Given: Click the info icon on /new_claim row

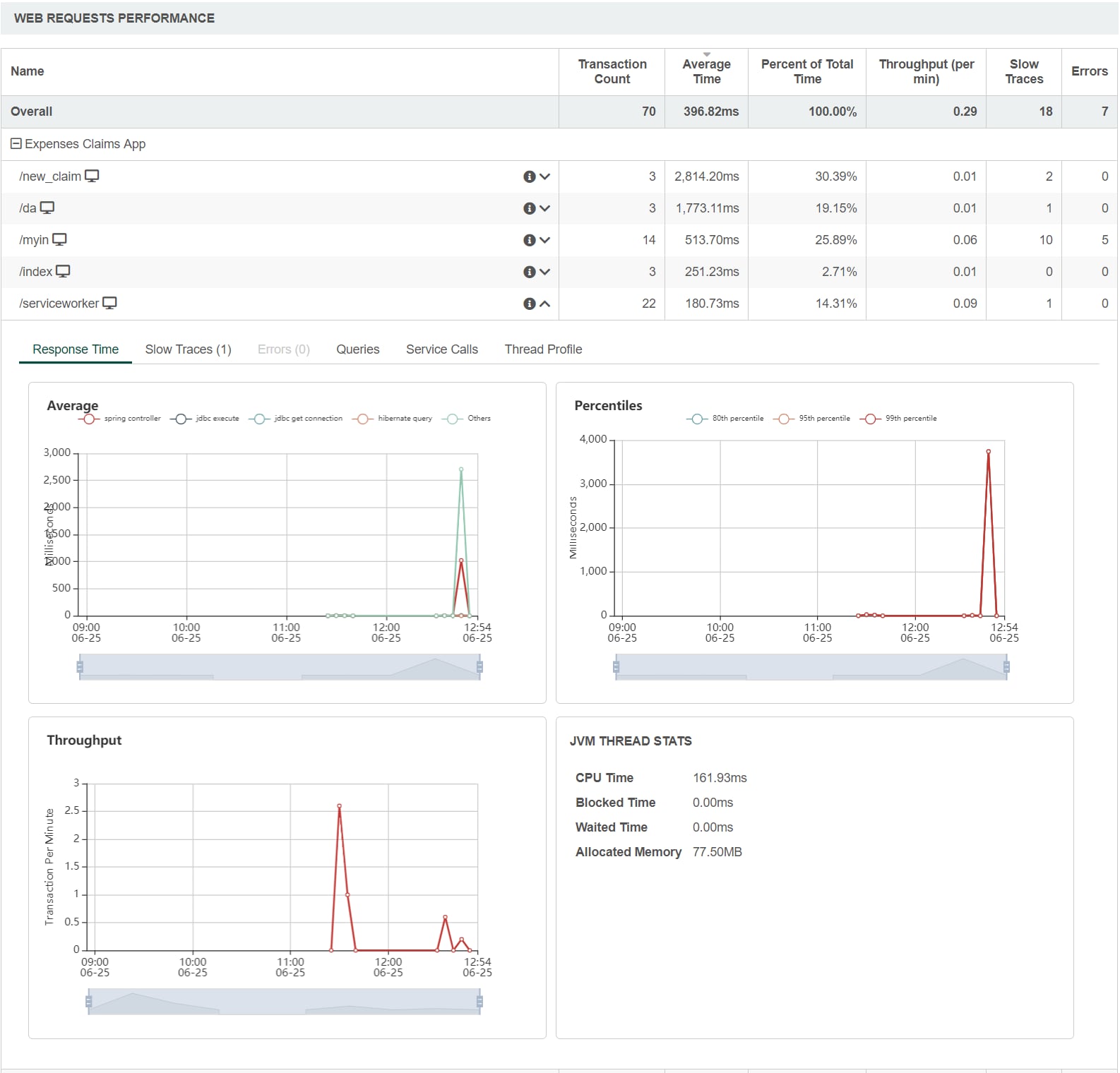Looking at the screenshot, I should pyautogui.click(x=529, y=176).
